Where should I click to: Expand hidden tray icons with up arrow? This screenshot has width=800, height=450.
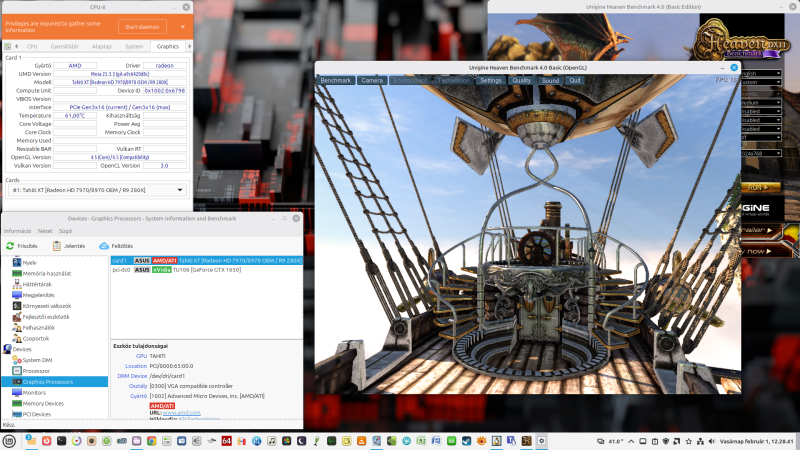click(x=631, y=441)
